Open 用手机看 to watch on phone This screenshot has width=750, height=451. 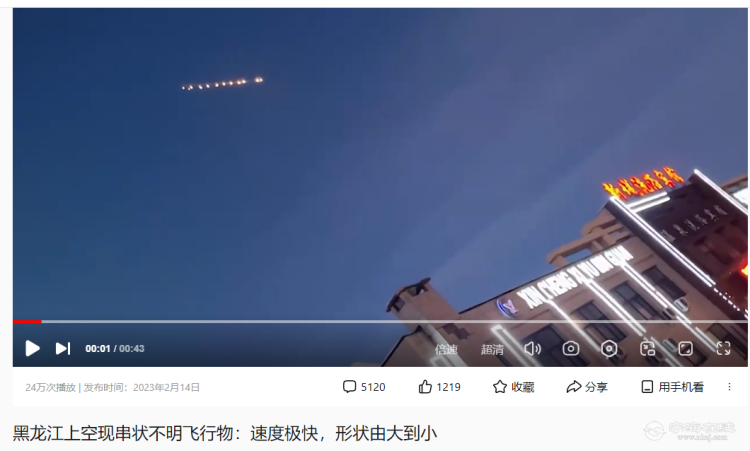tap(672, 386)
